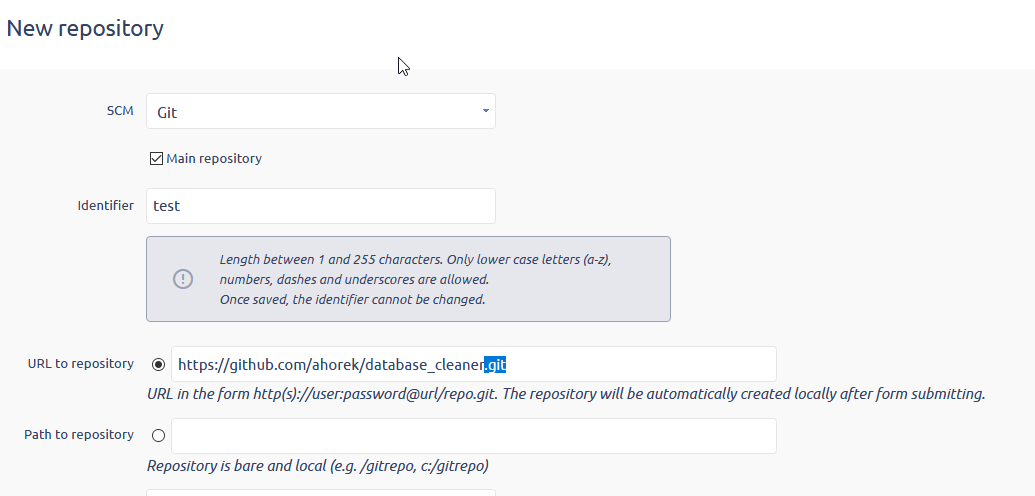Click the 'Length between 1 and 255 characters' hint
Viewport: 1035px width, 496px height.
pyautogui.click(x=414, y=259)
